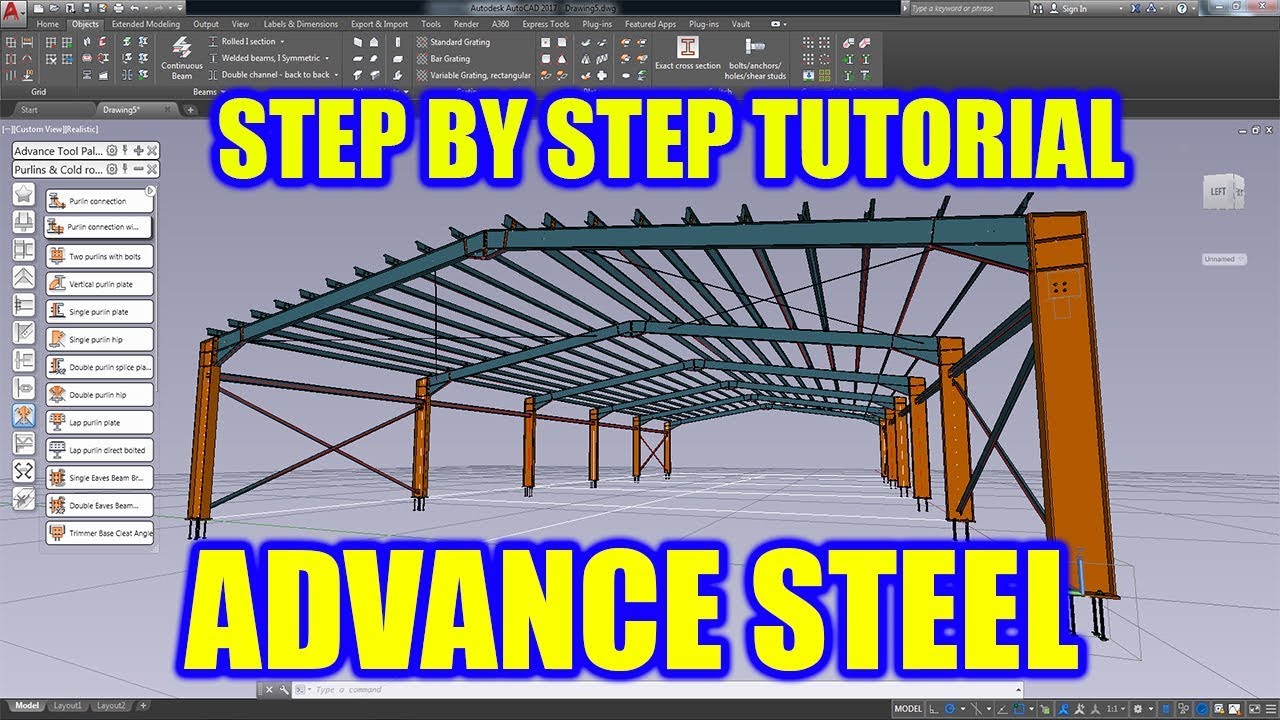Expand Double channel - back to back dropdown
This screenshot has width=1280, height=720.
pyautogui.click(x=336, y=75)
